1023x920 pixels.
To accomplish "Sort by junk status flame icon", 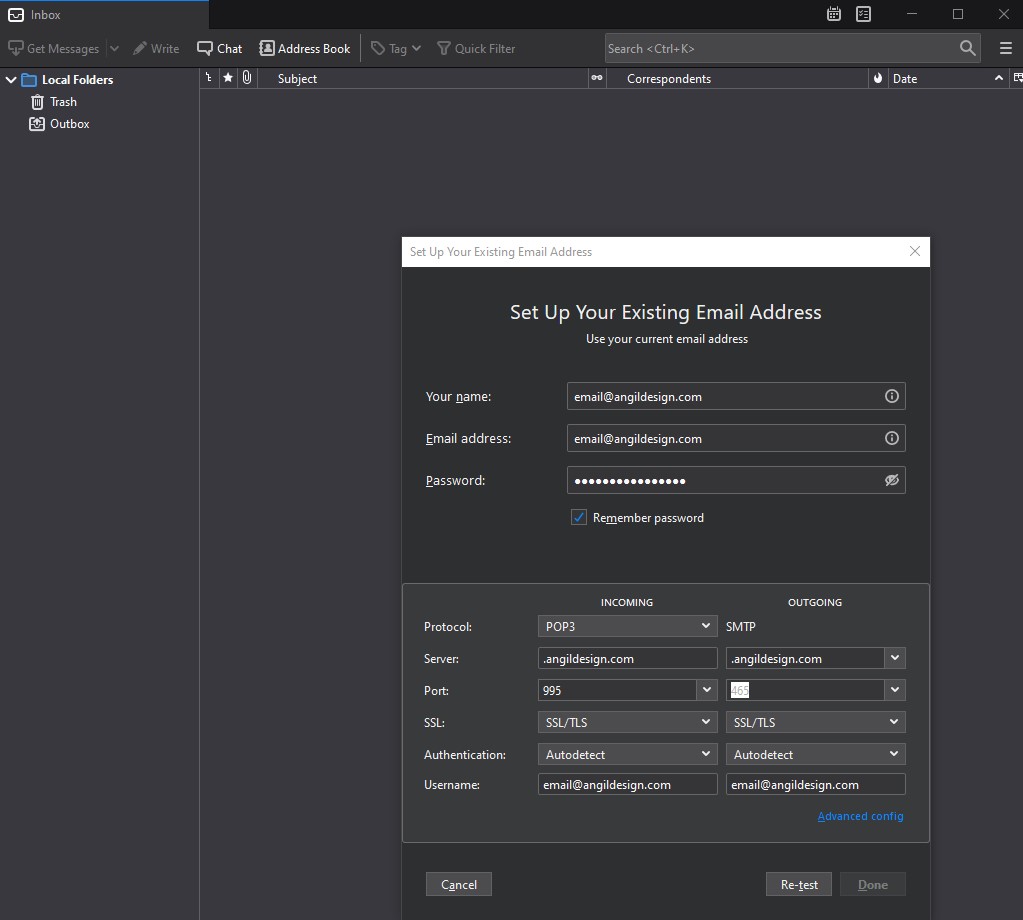I will click(x=878, y=78).
